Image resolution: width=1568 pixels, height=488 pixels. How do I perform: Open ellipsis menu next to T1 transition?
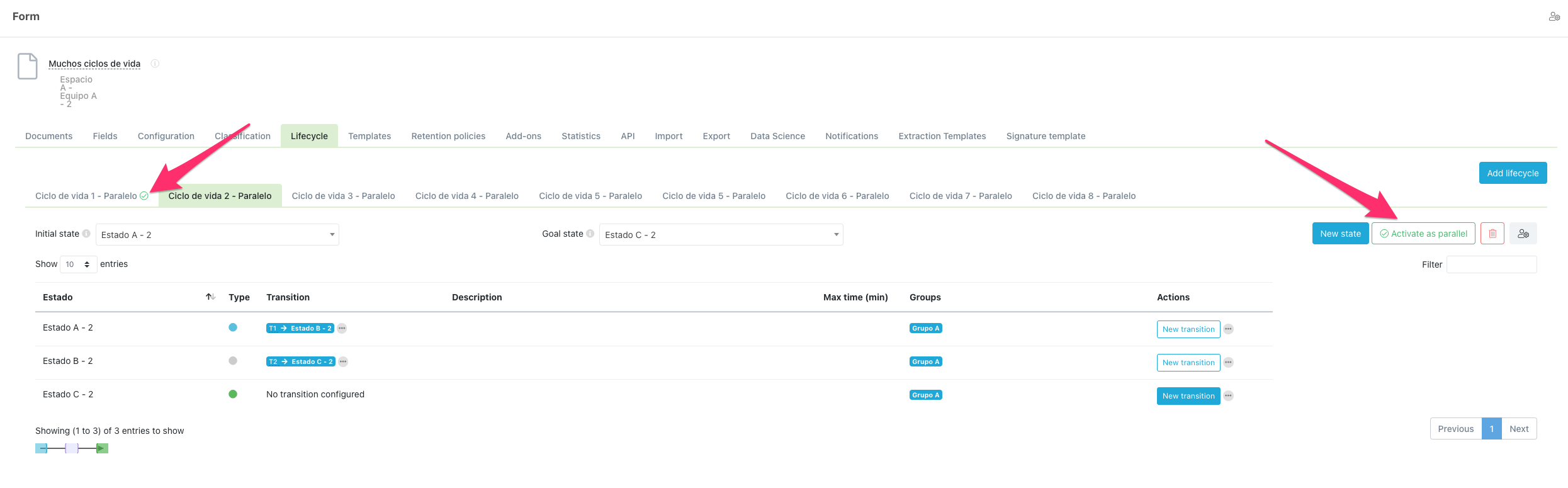point(342,329)
